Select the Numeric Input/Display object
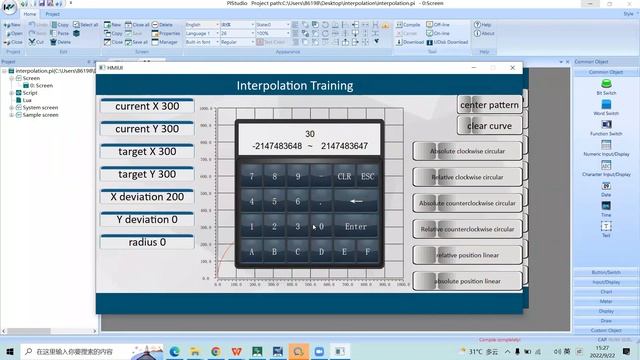The width and height of the screenshot is (640, 360). coord(606,148)
